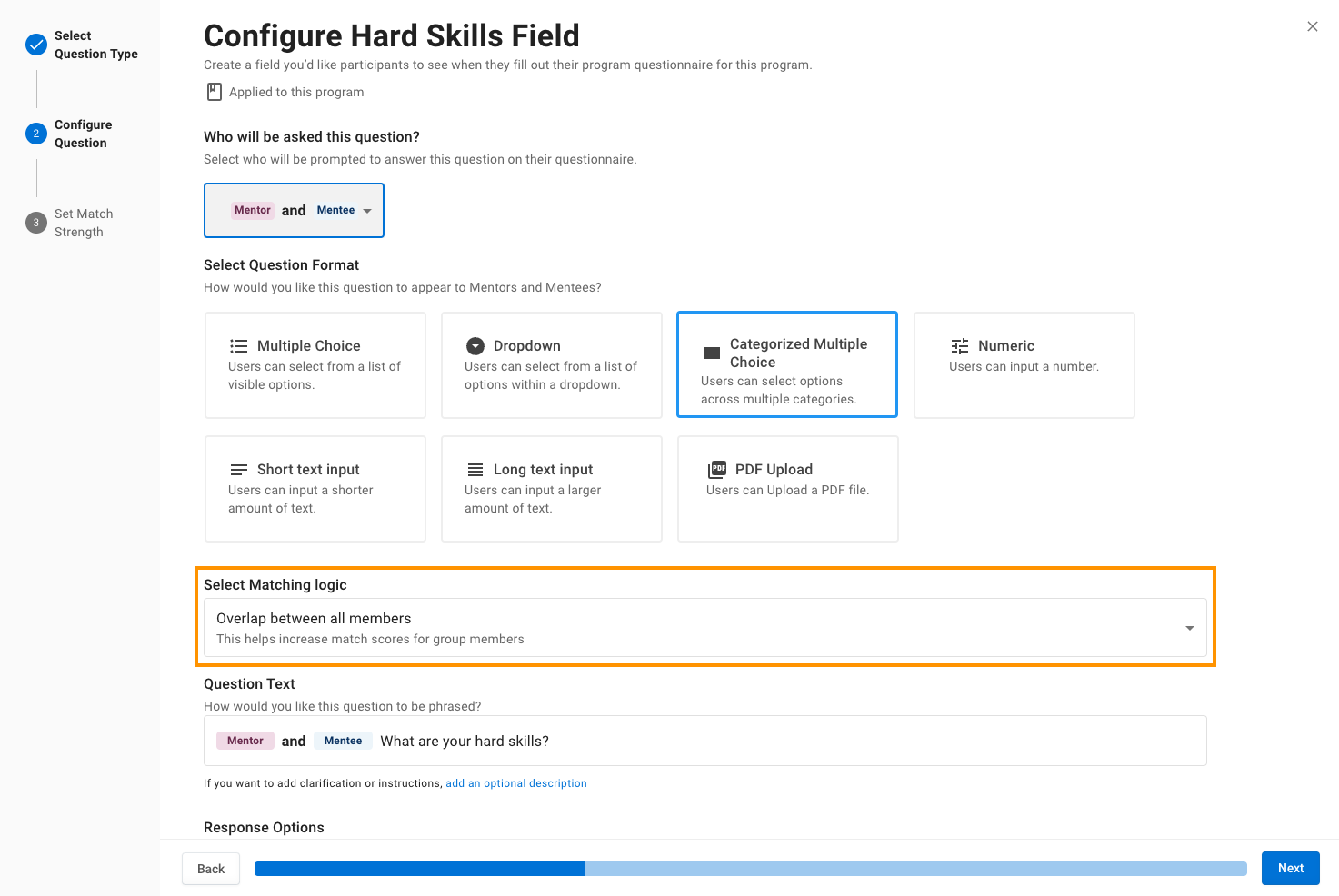Click the Numeric sliders icon

click(x=960, y=346)
